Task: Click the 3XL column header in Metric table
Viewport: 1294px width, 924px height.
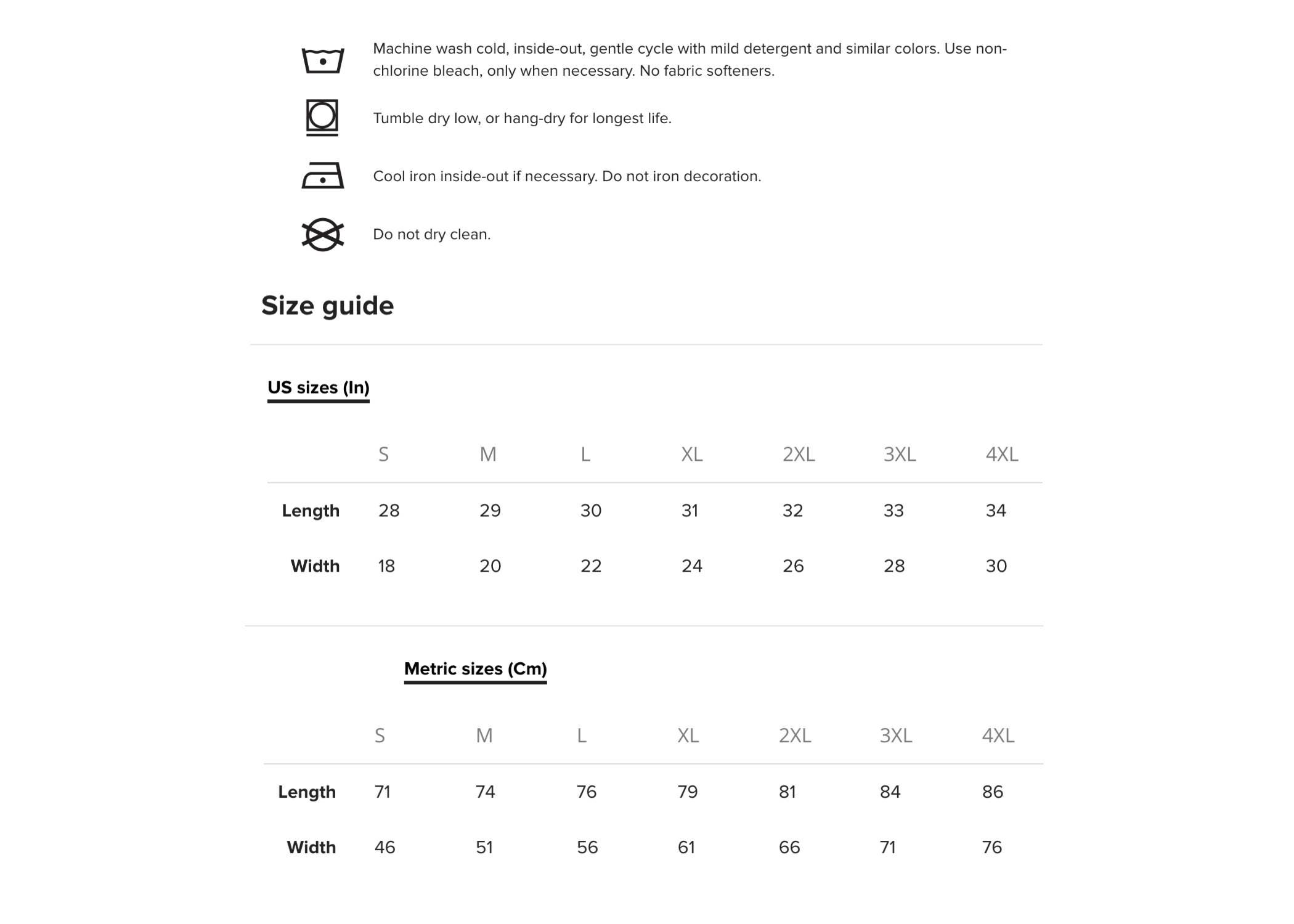Action: coord(896,736)
